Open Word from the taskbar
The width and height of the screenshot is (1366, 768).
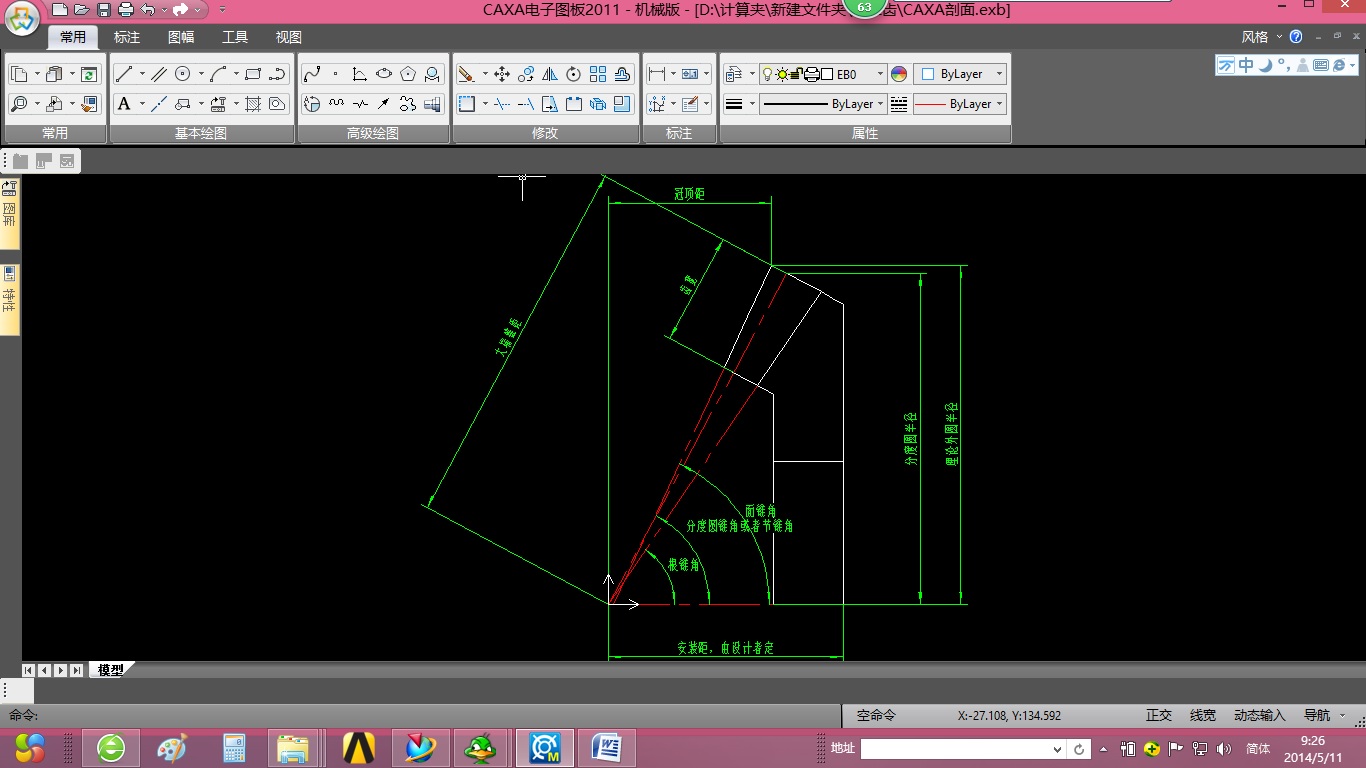pyautogui.click(x=607, y=747)
